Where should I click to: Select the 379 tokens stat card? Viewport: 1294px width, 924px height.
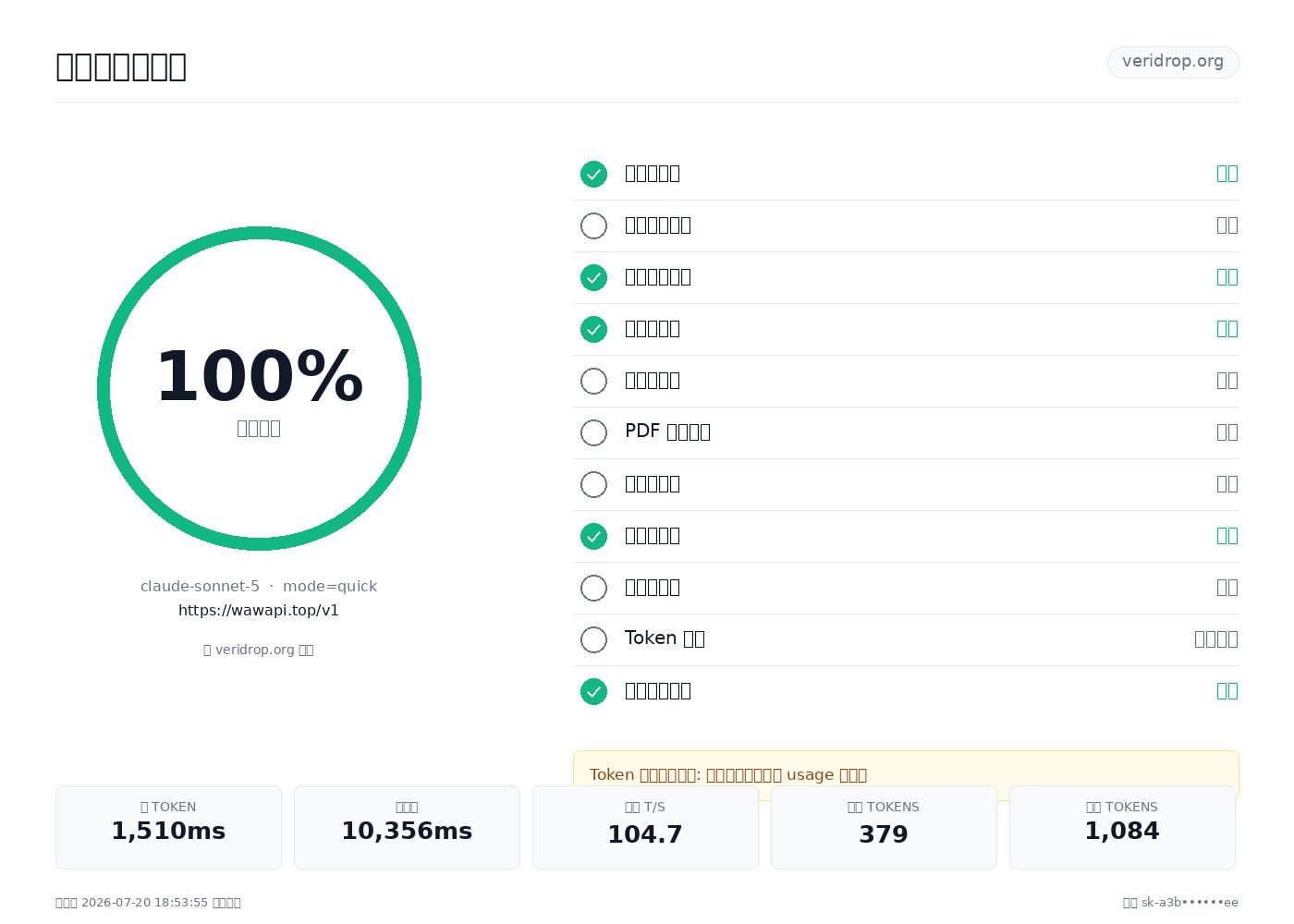coord(884,827)
